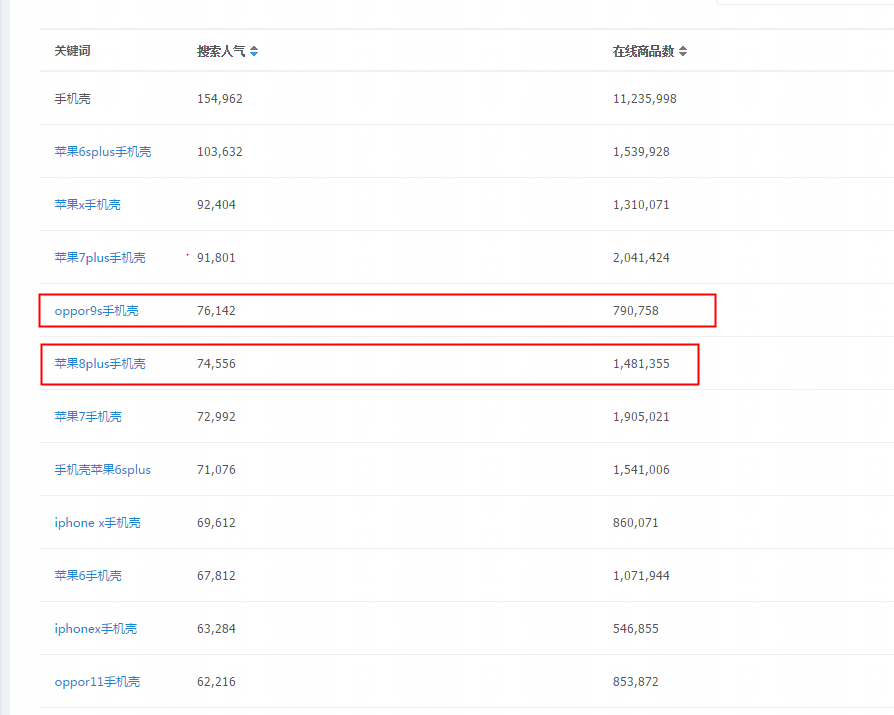Select search popularity value 91,801

tap(216, 258)
